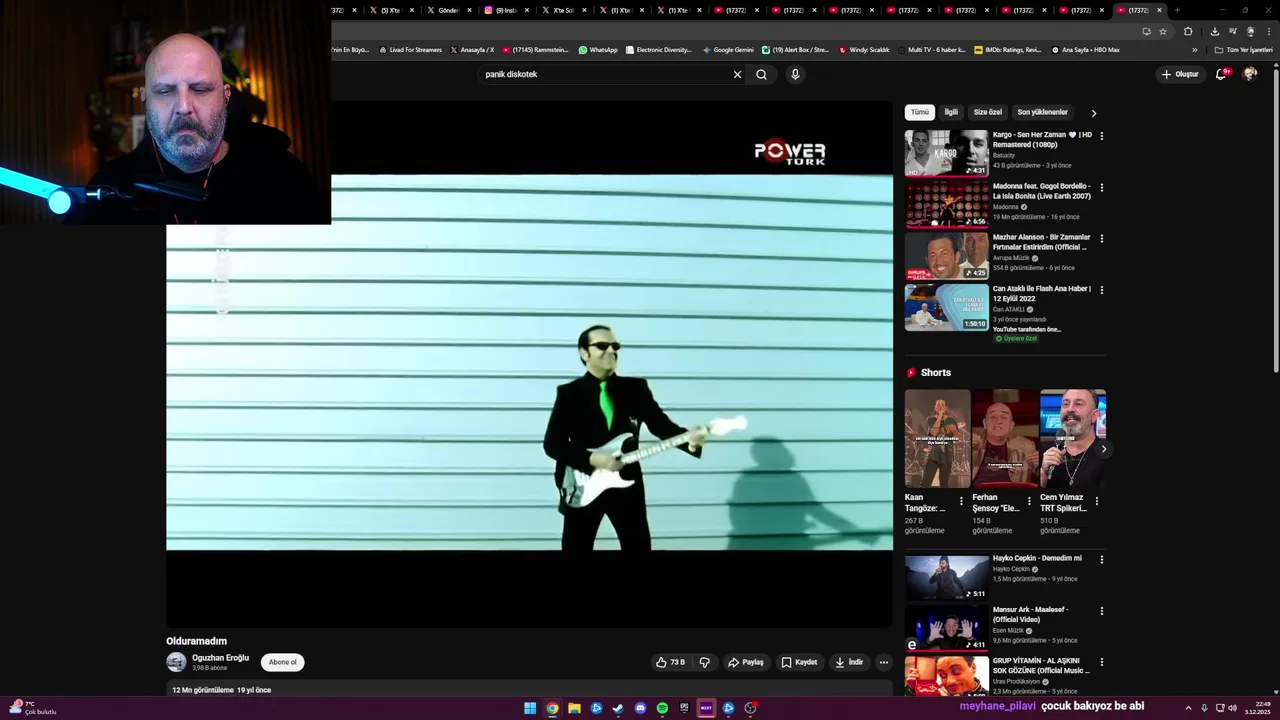Screen dimensions: 1280x720
Task: Open Chrome from the taskbar
Action: 552,708
